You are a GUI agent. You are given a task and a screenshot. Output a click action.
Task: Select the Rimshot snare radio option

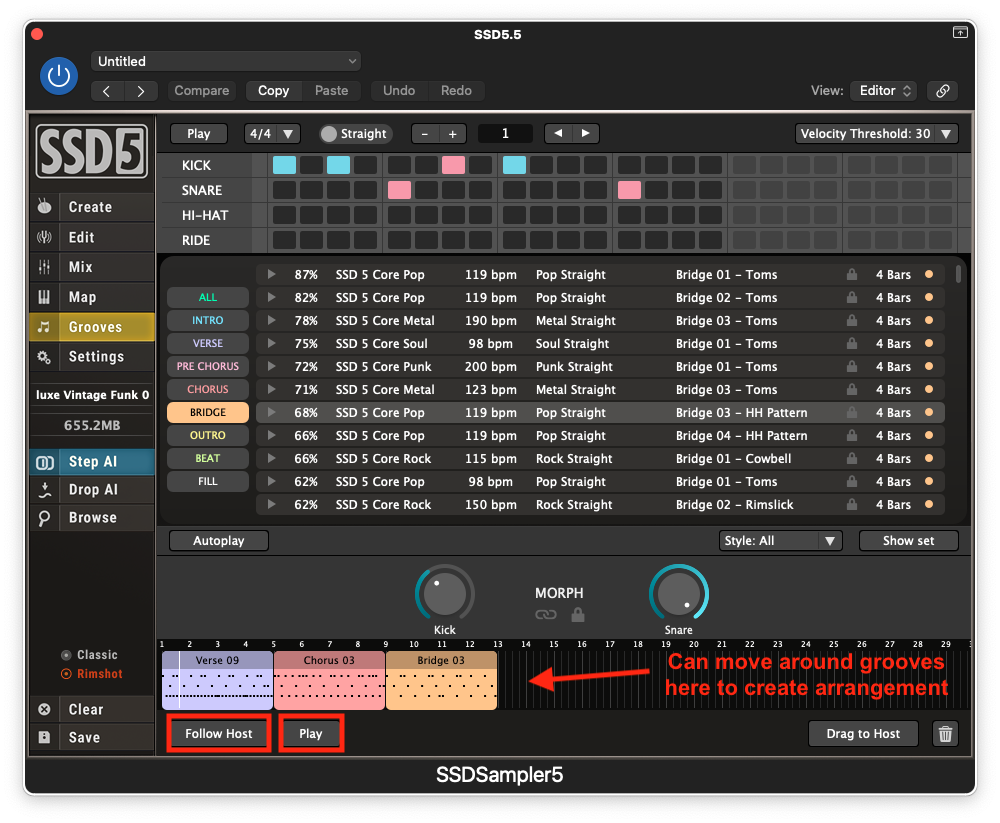[x=66, y=674]
